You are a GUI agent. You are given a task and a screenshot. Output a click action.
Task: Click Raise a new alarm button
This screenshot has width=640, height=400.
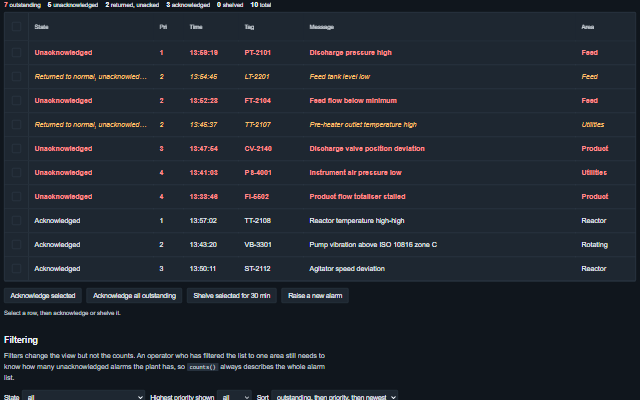click(315, 296)
